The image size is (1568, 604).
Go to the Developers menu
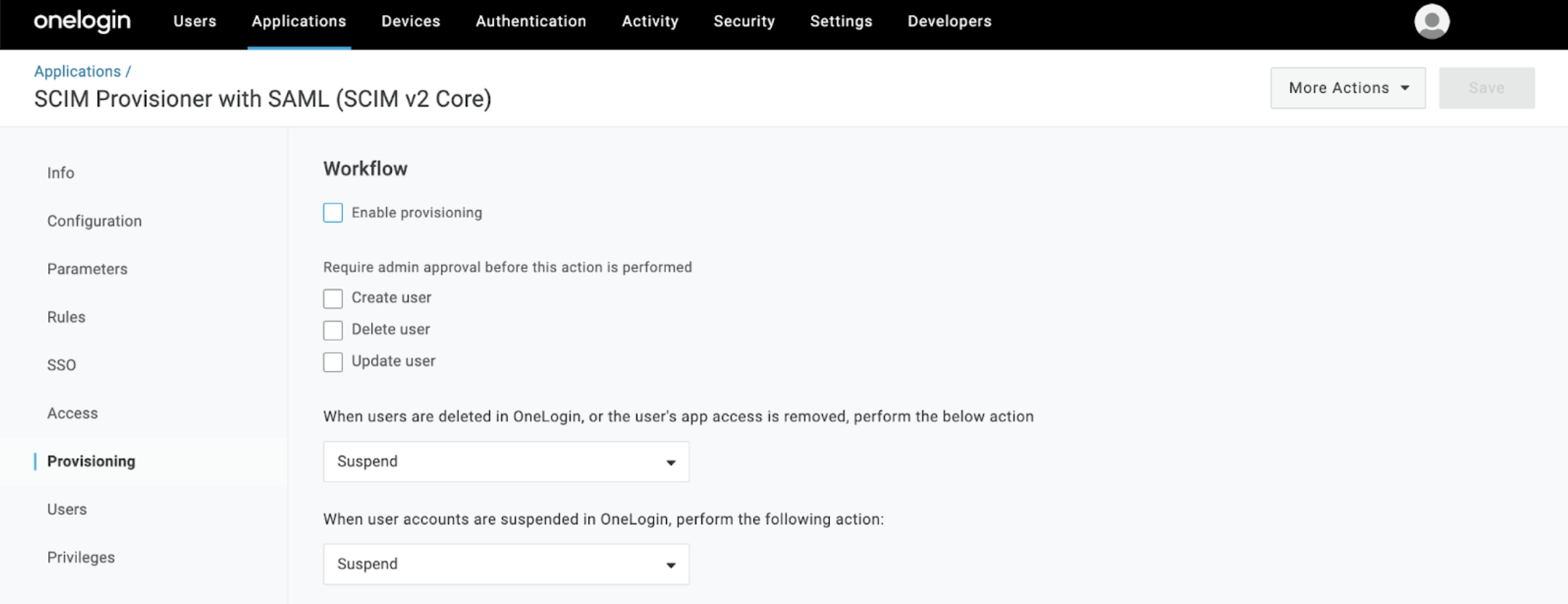click(x=949, y=22)
